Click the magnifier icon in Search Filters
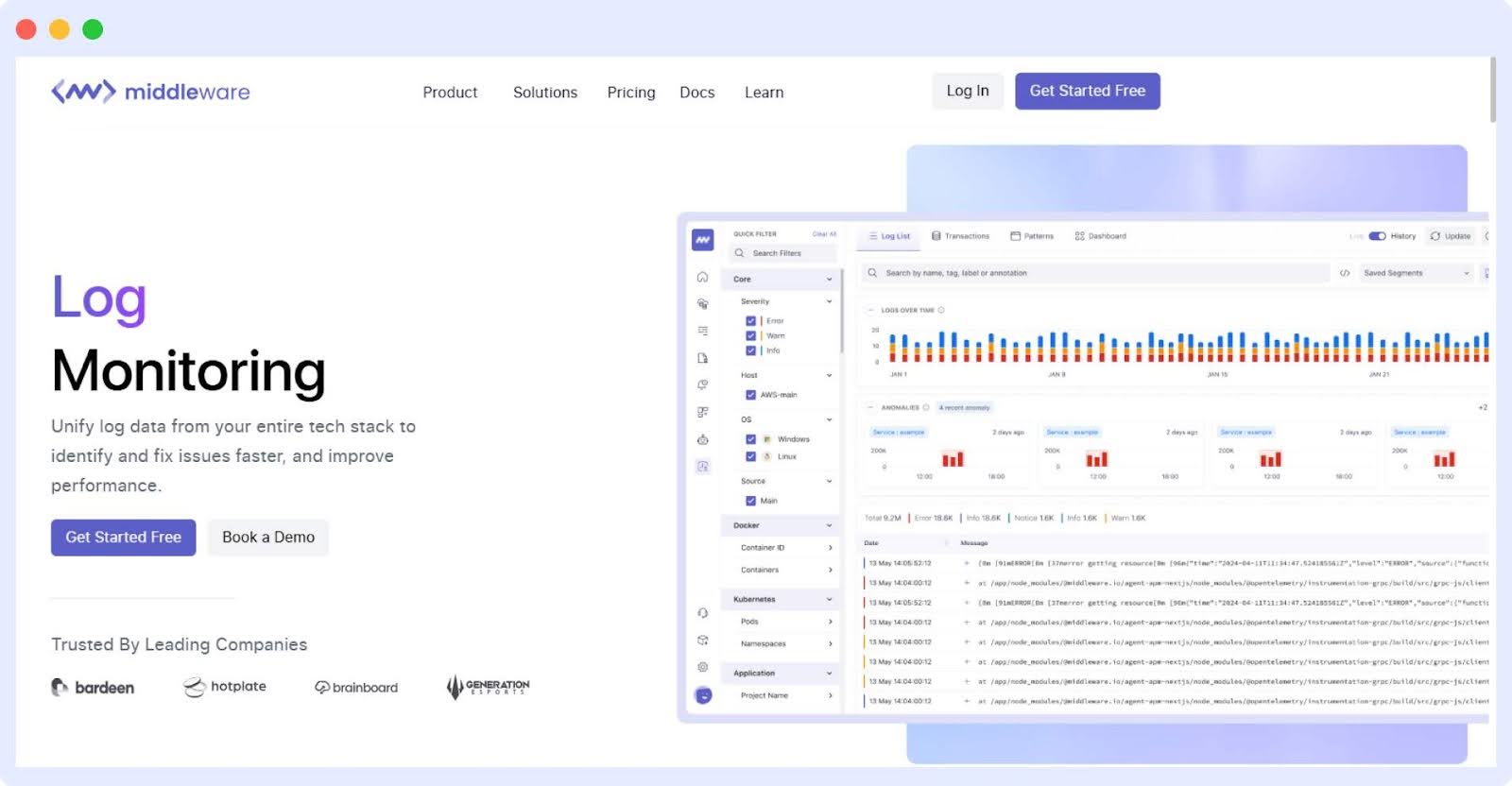The height and width of the screenshot is (786, 1512). (740, 253)
